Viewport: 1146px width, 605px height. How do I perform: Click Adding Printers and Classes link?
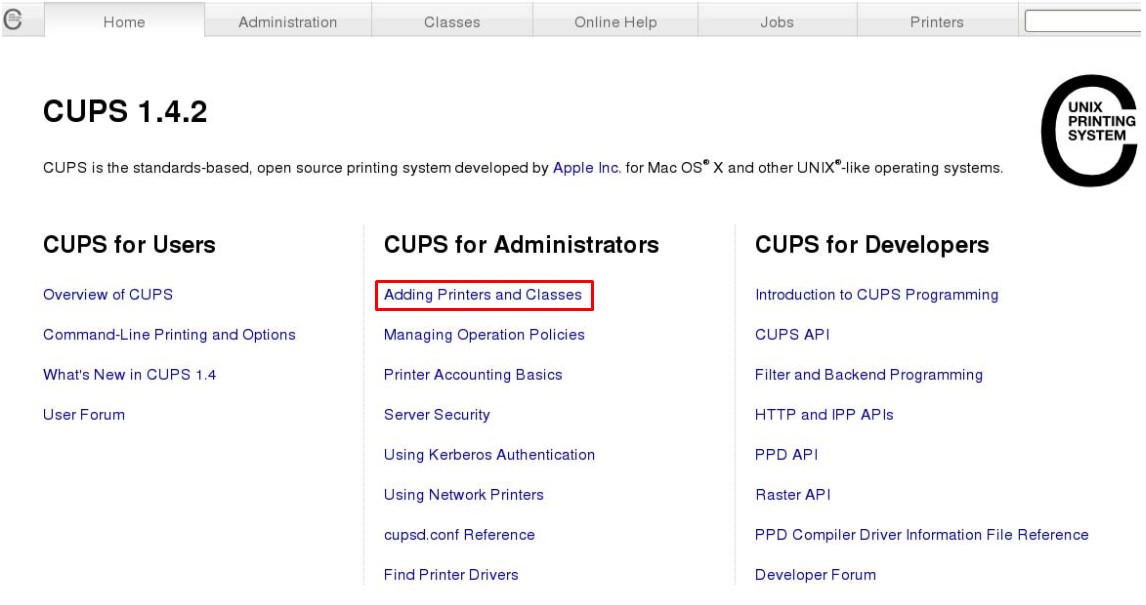pyautogui.click(x=483, y=295)
